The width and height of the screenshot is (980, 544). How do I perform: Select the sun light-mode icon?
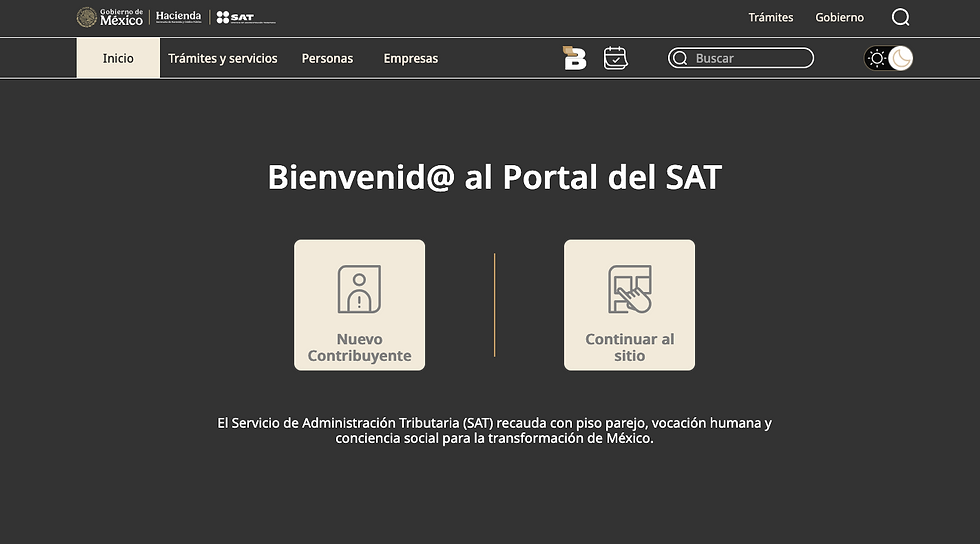[877, 58]
